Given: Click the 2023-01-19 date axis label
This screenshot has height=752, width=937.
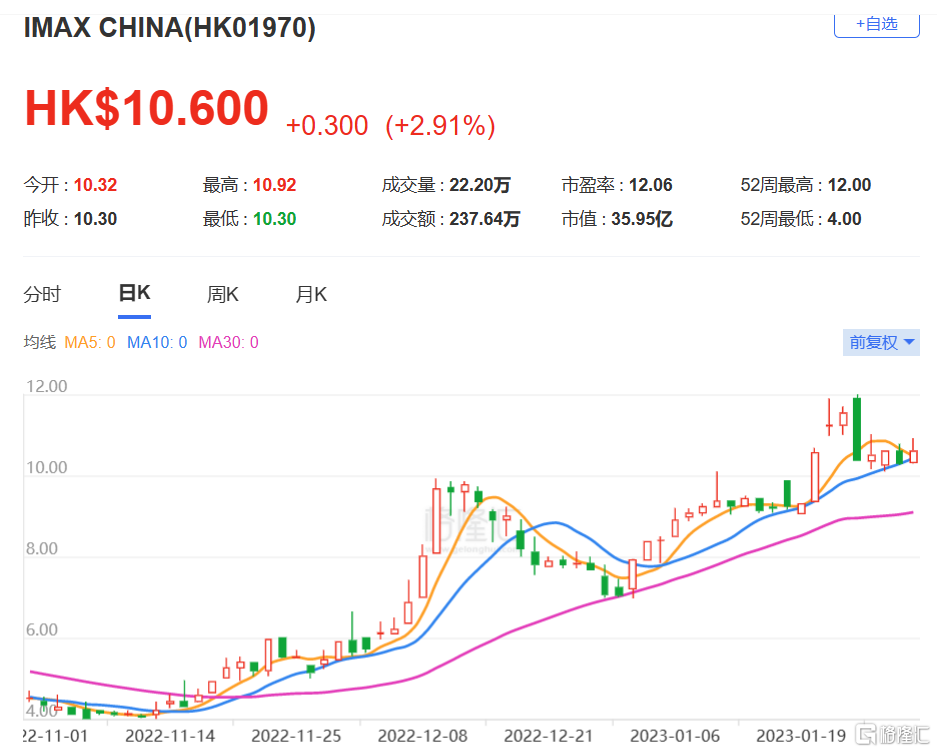Looking at the screenshot, I should point(801,736).
